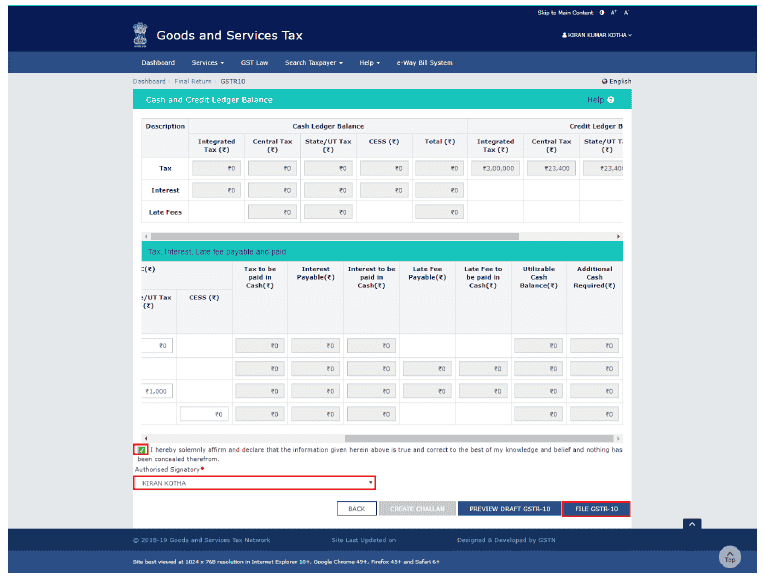Click the CESS ₹0 input field in last row
Viewport: 765px width, 583px height.
click(x=204, y=414)
